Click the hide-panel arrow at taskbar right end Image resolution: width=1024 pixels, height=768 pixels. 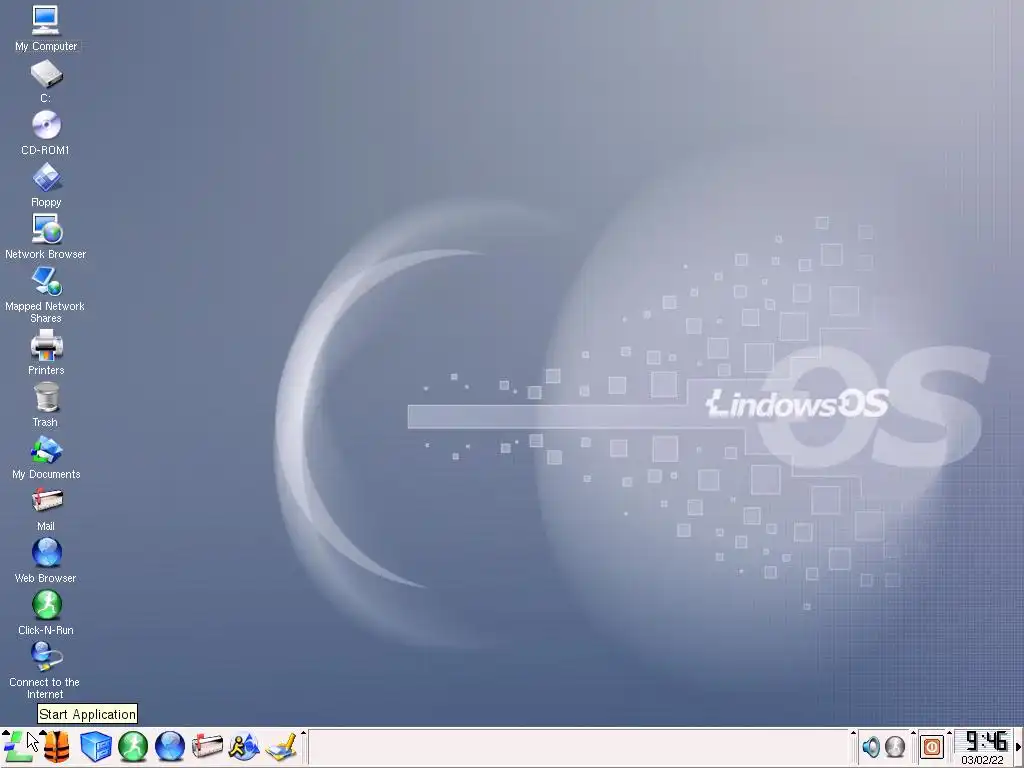(1019, 747)
